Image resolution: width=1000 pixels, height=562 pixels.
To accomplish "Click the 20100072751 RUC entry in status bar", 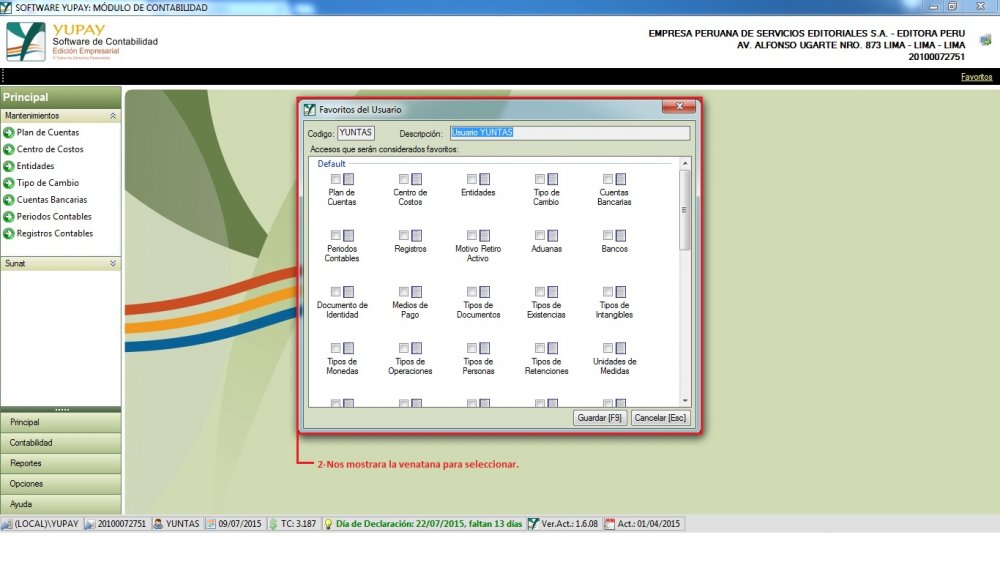I will tap(121, 524).
